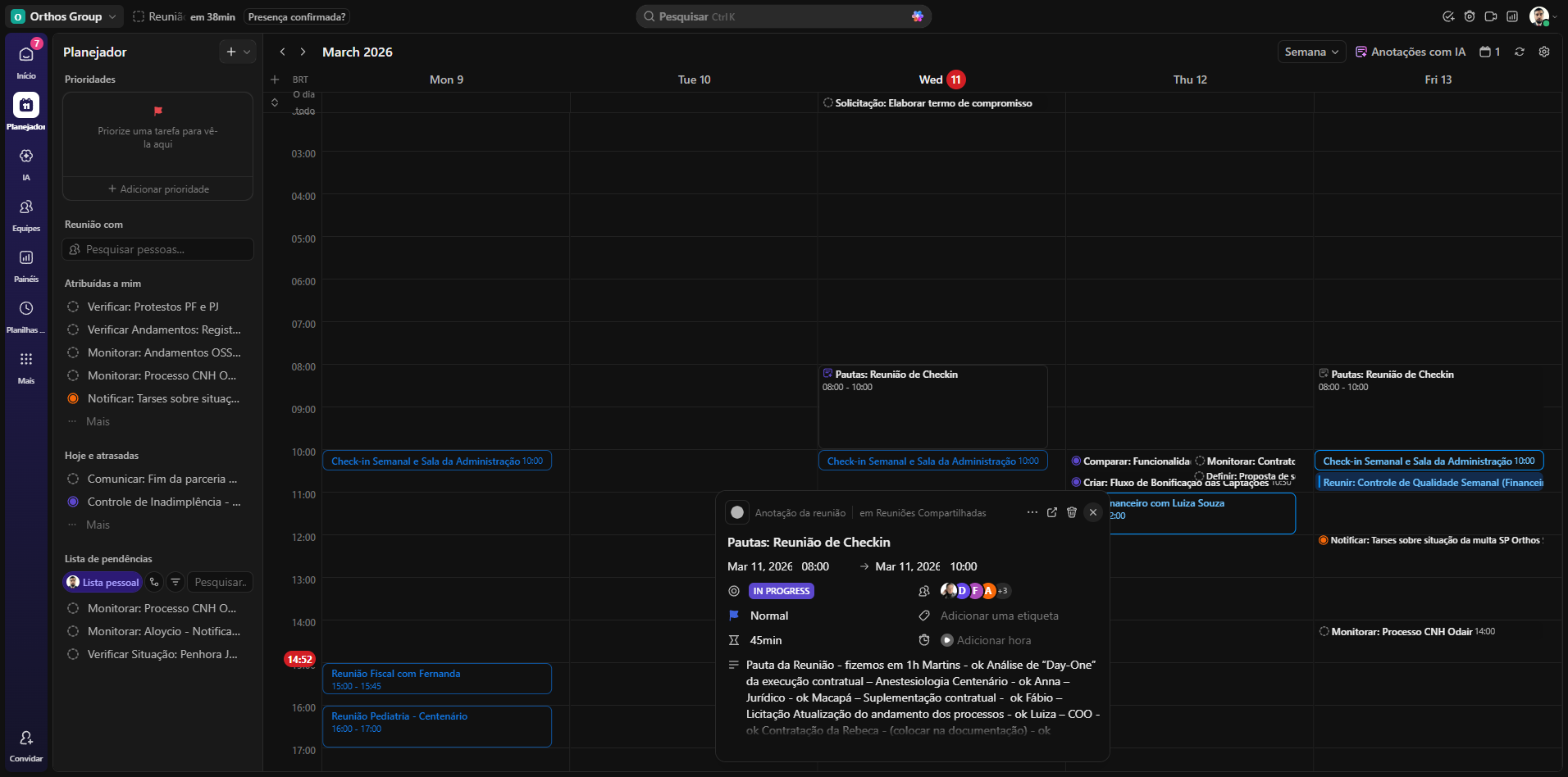
Task: Open the Semana view dropdown
Action: tap(1311, 52)
